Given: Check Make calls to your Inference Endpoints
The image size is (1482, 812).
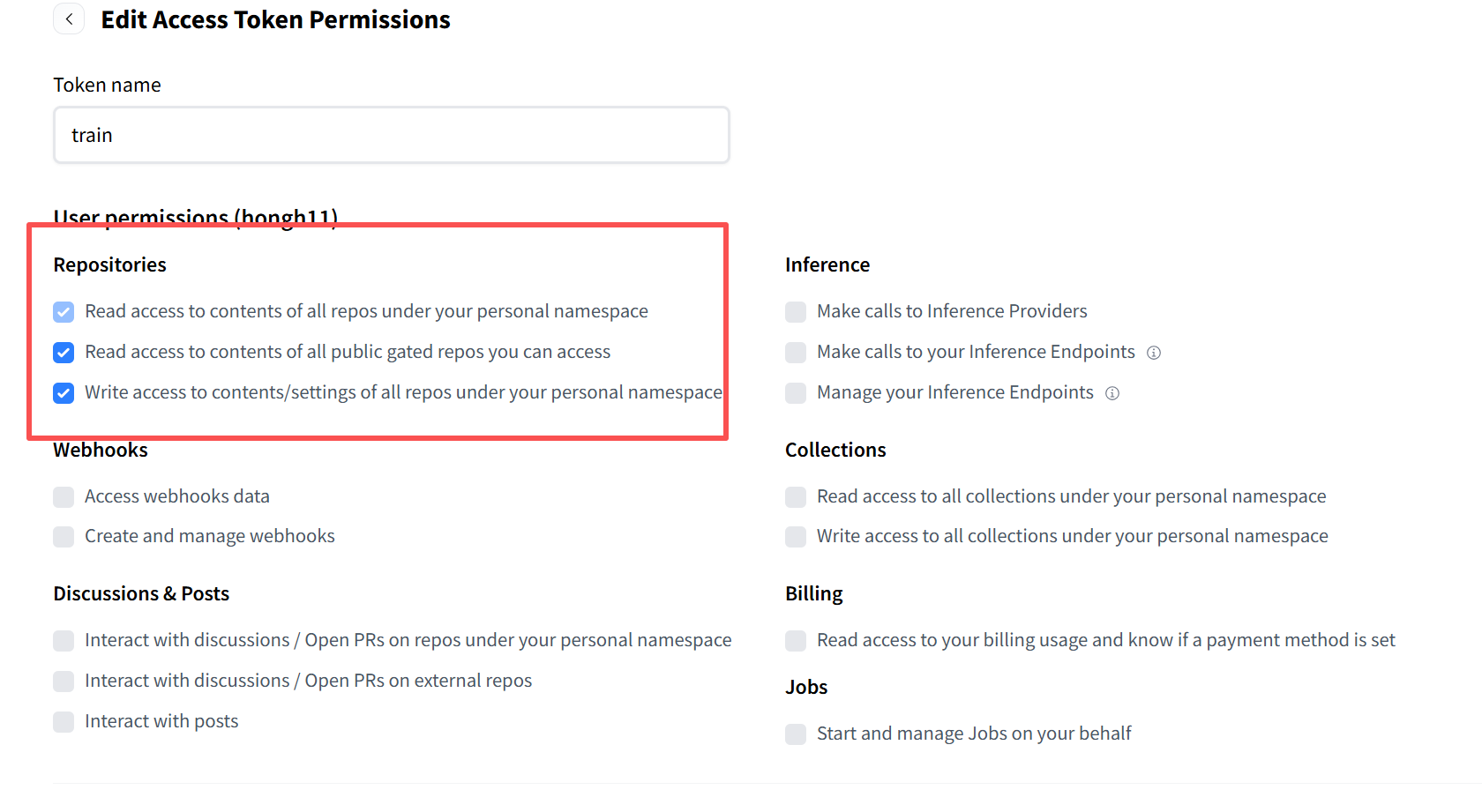Looking at the screenshot, I should click(796, 353).
